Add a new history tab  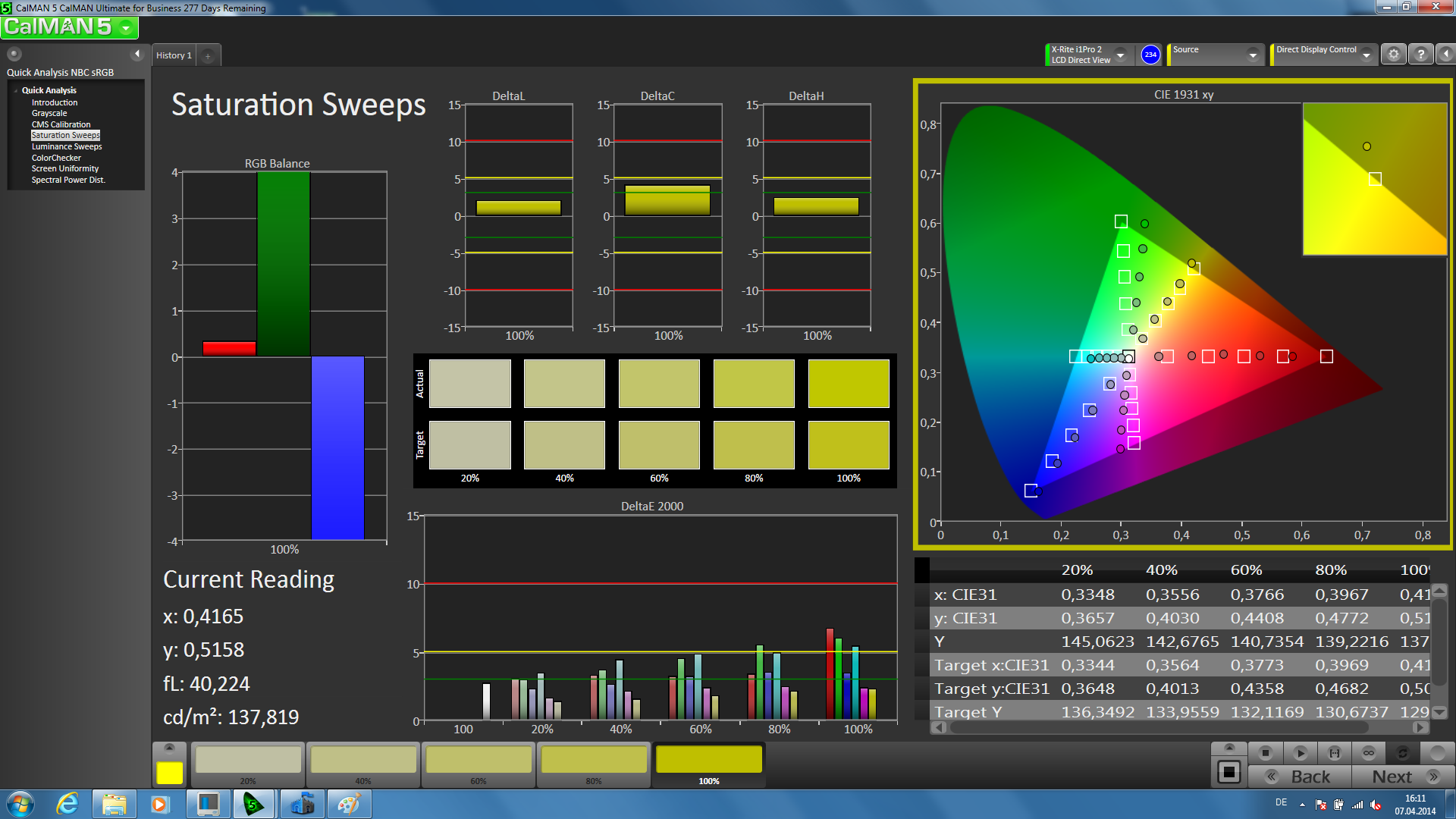click(x=208, y=55)
